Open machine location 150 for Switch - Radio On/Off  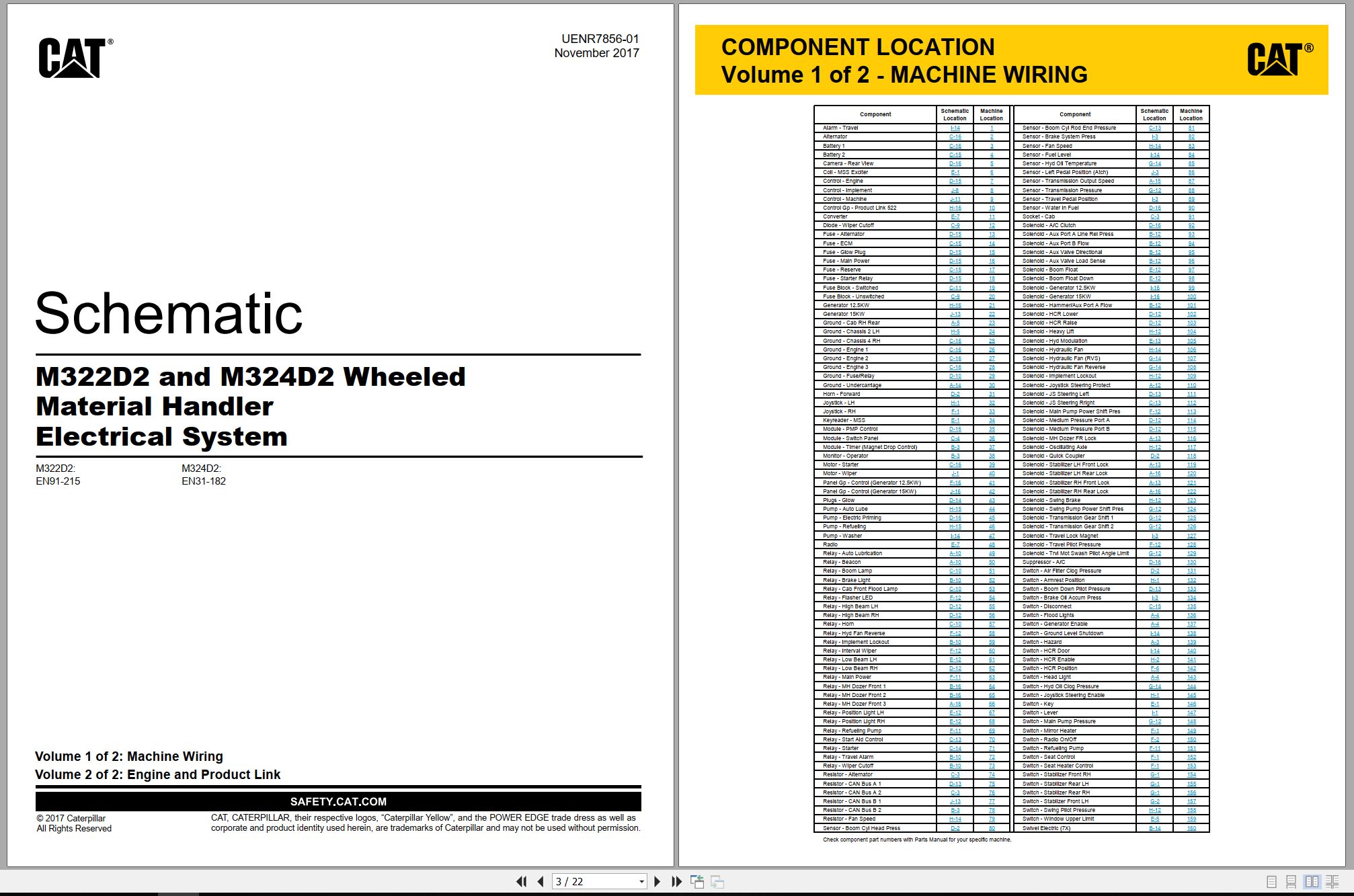click(1191, 739)
